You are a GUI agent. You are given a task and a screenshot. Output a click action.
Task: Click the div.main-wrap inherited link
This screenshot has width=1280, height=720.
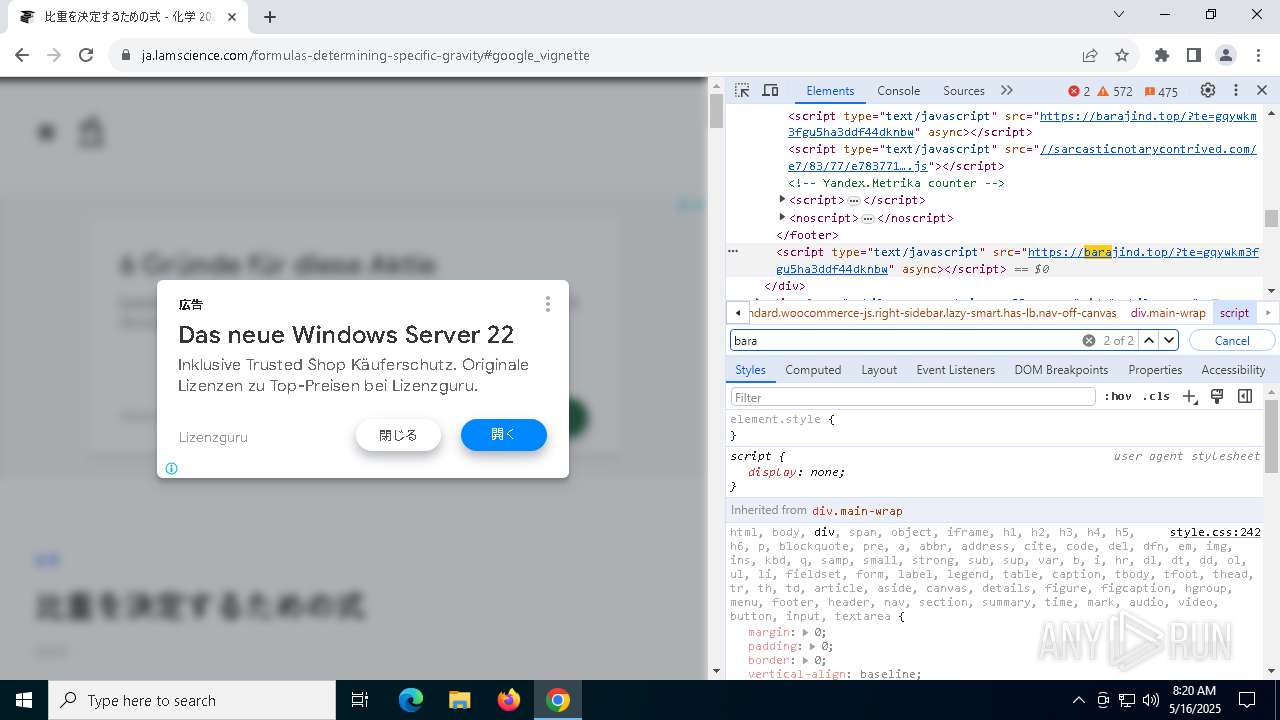coord(857,511)
